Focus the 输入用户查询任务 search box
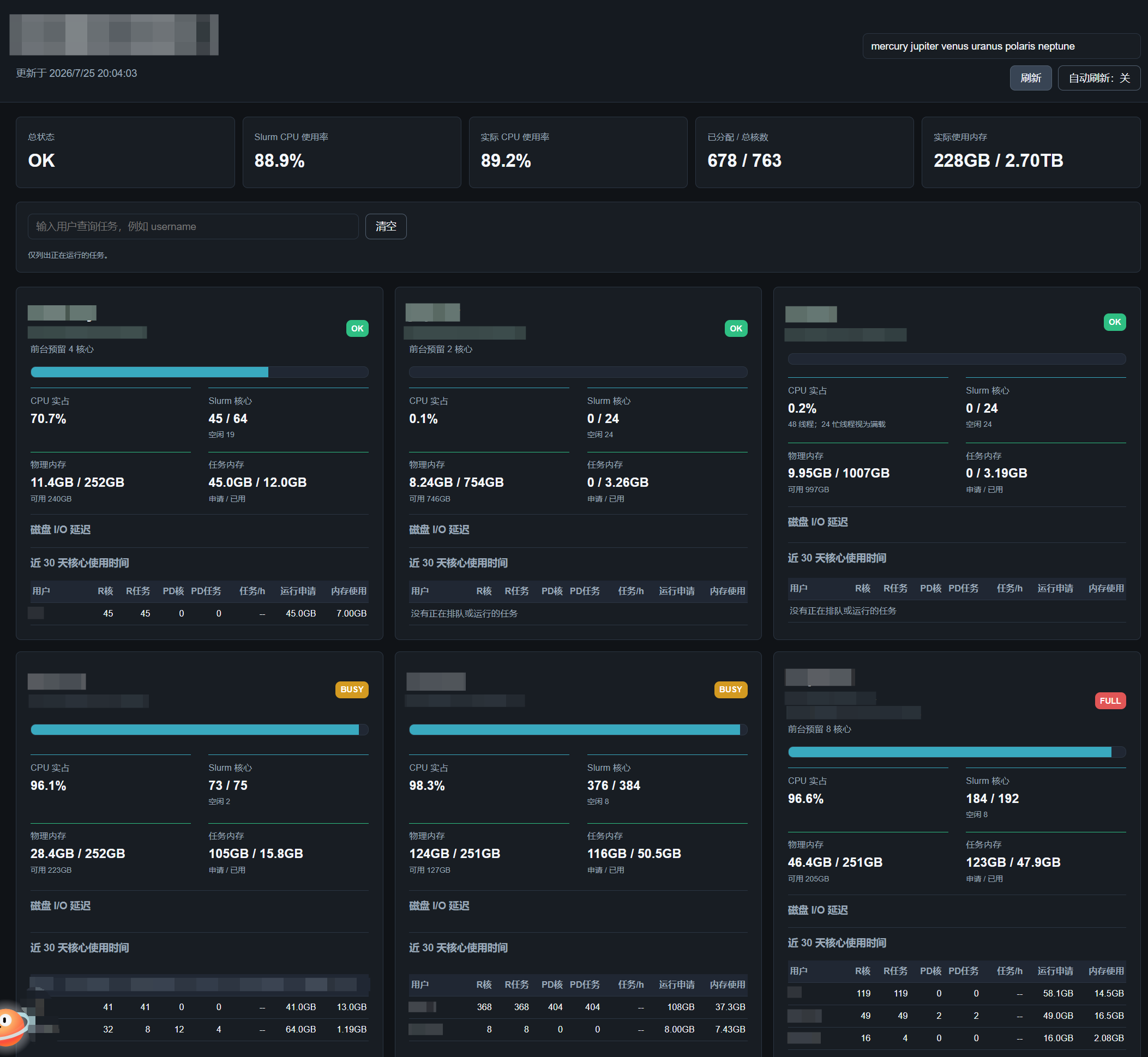Screen dimensions: 1148x1057 click(x=193, y=227)
